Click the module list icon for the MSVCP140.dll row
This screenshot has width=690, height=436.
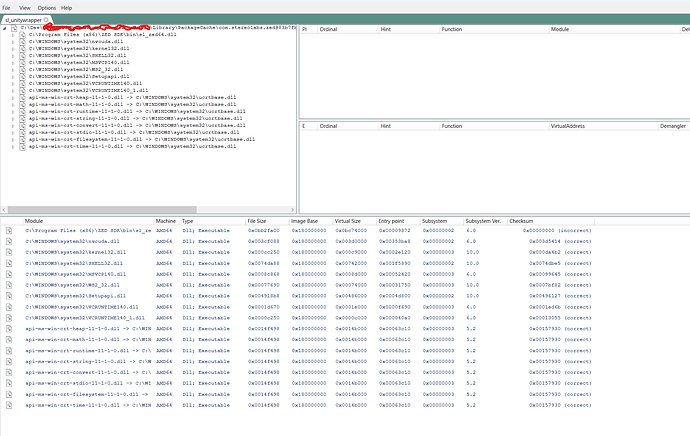(9, 274)
